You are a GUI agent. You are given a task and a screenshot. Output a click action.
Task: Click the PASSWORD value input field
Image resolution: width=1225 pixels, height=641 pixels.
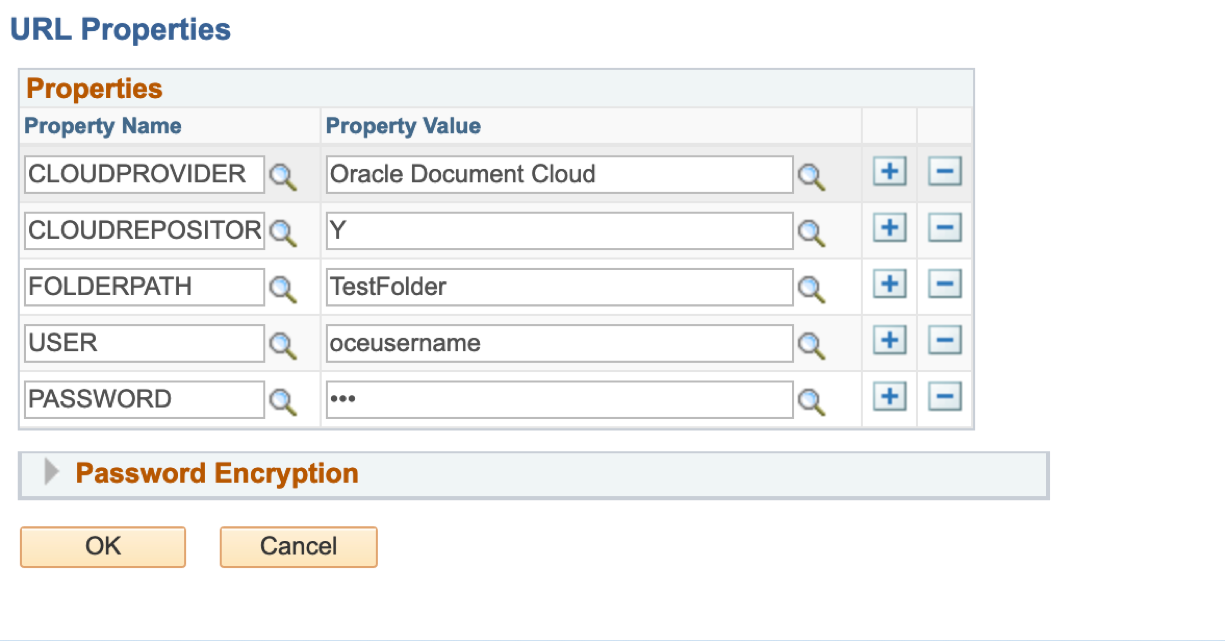point(559,400)
